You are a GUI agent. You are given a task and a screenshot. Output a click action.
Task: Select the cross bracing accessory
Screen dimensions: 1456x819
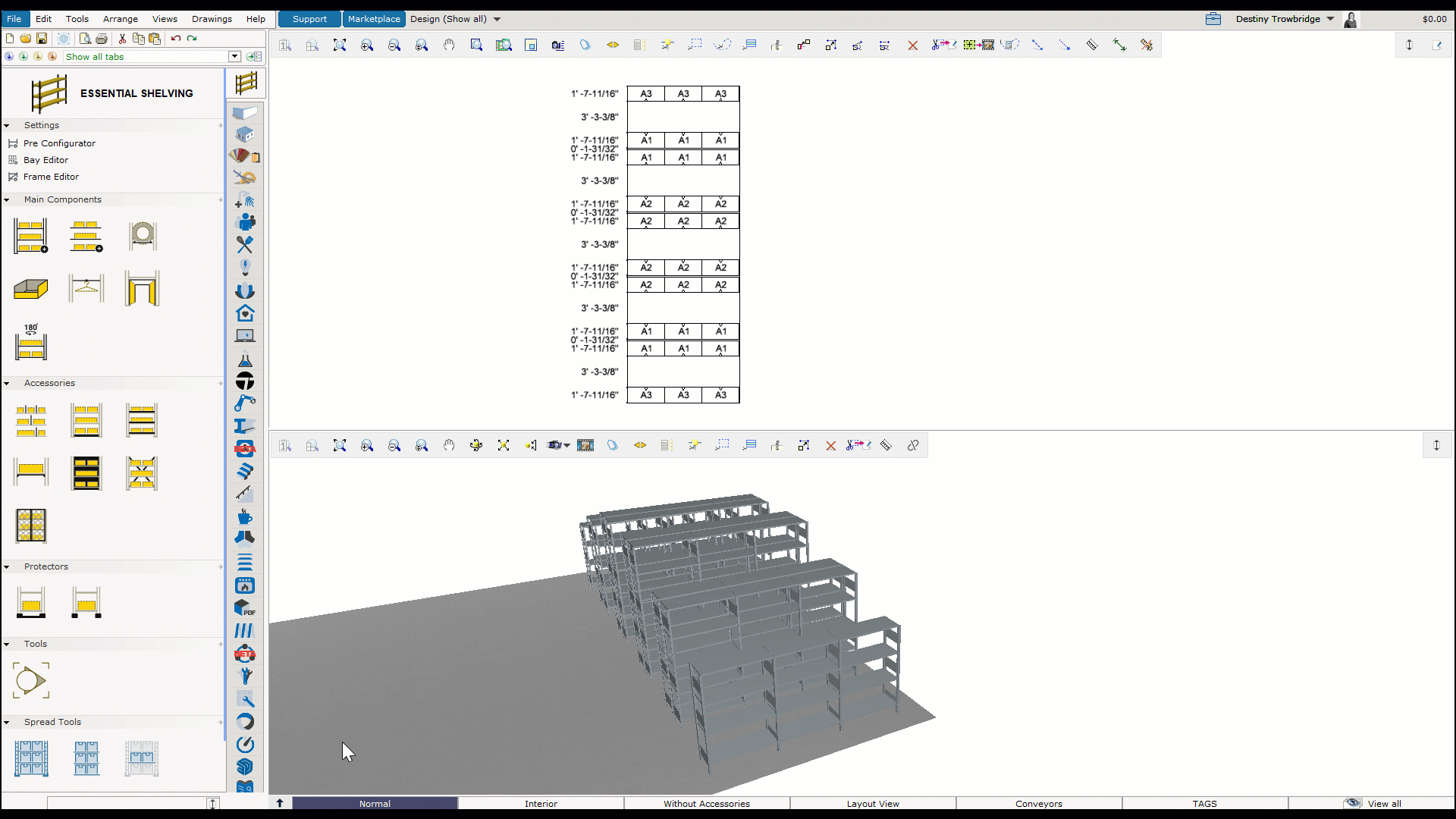(142, 473)
